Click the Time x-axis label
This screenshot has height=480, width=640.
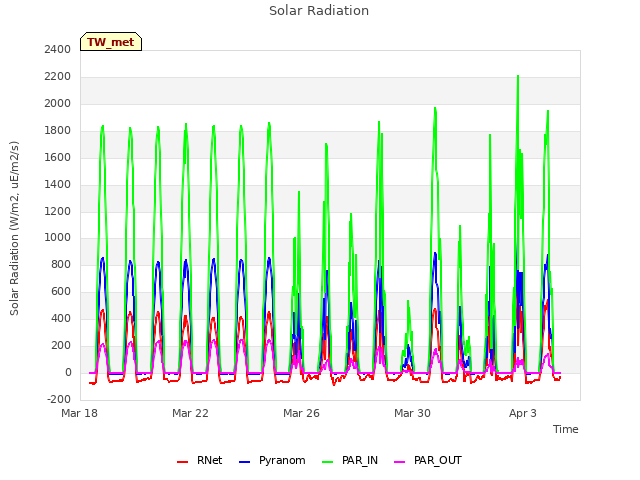[x=565, y=429]
